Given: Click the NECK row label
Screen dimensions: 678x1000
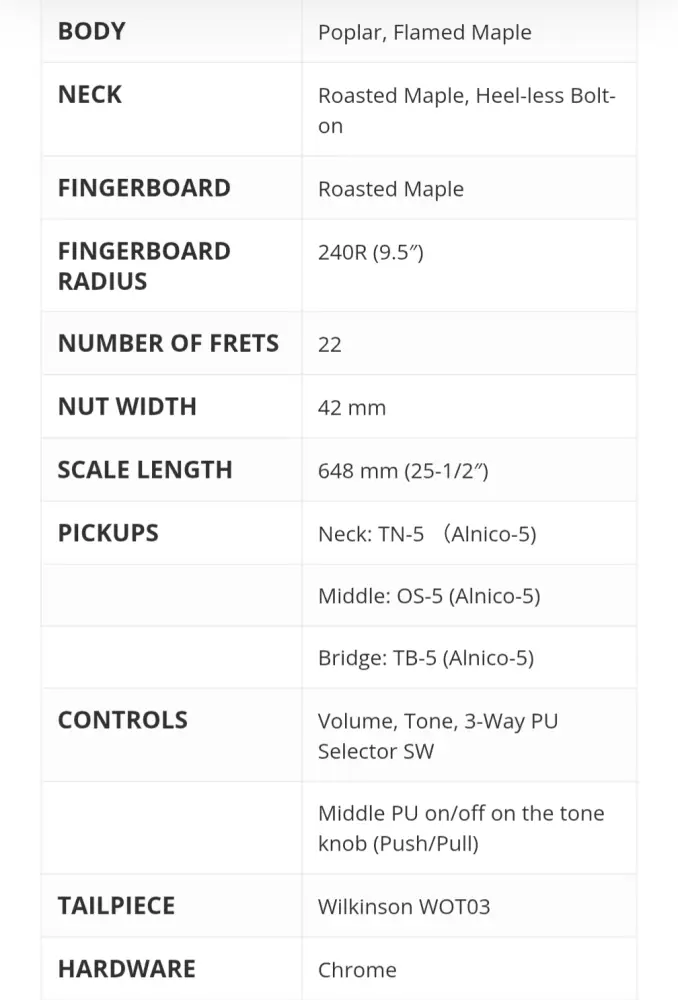Looking at the screenshot, I should (90, 95).
